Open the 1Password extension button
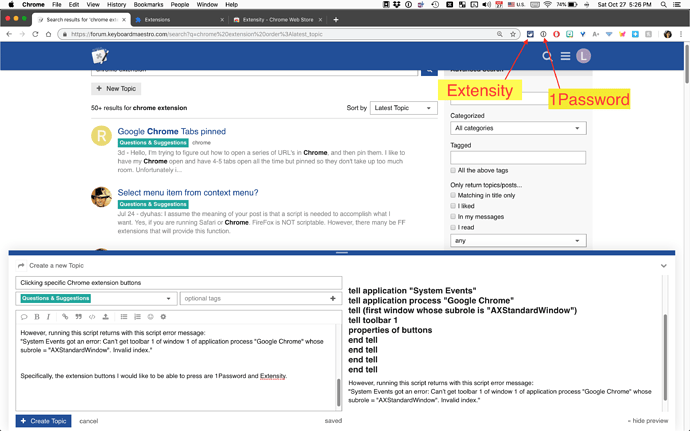Viewport: 690px width, 431px height. (543, 34)
